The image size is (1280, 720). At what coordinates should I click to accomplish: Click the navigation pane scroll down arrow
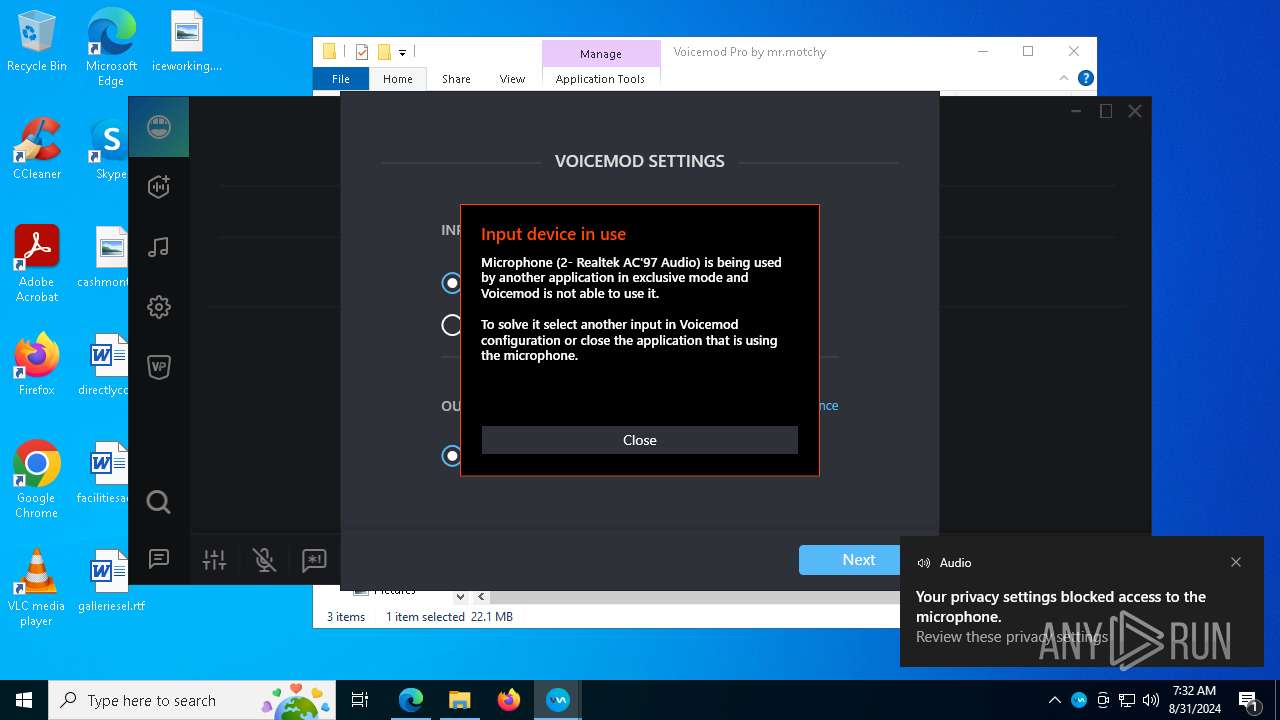point(460,596)
